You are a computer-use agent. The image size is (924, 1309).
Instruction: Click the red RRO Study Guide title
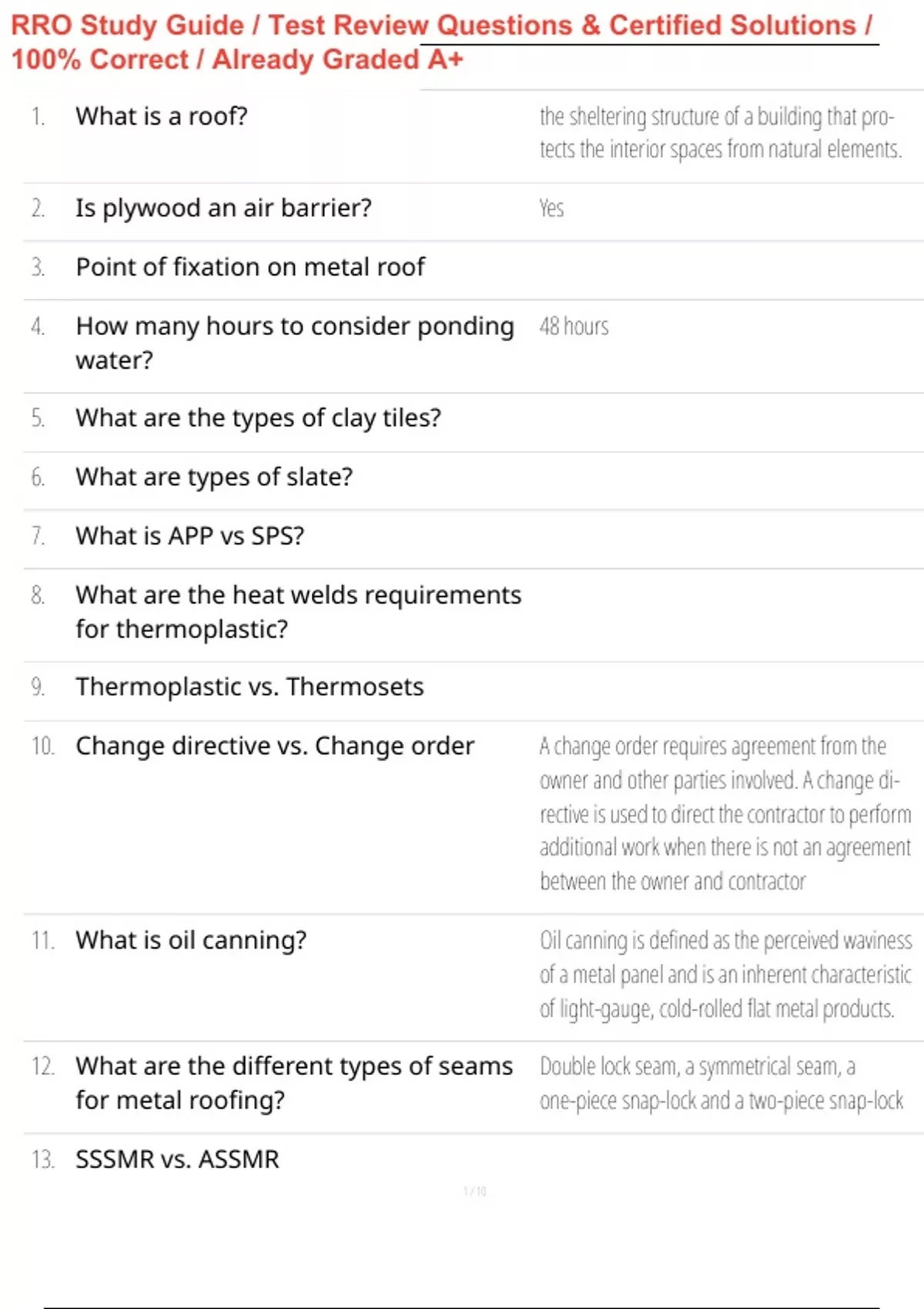tap(442, 42)
